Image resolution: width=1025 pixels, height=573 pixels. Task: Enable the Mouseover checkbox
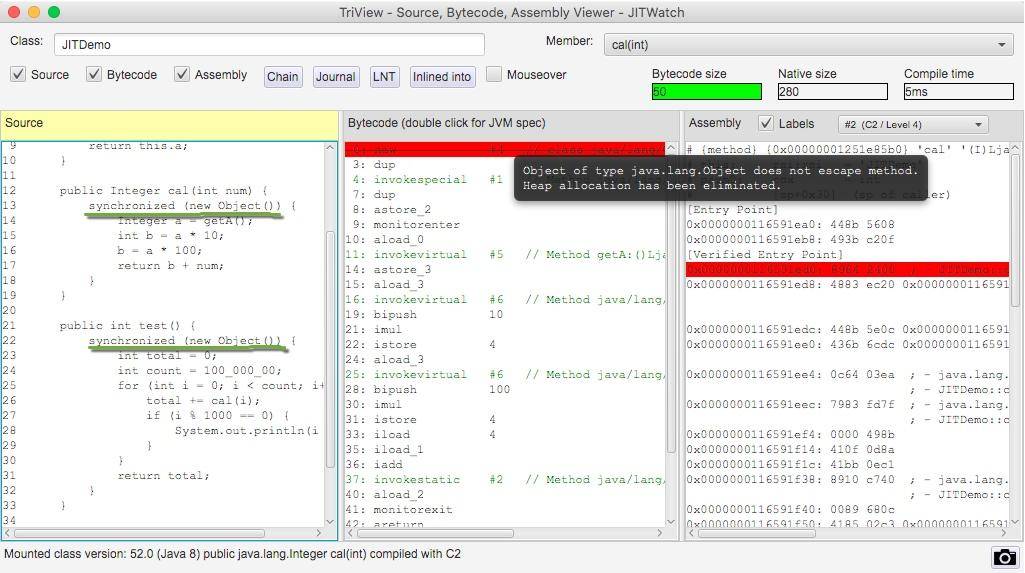pyautogui.click(x=494, y=75)
